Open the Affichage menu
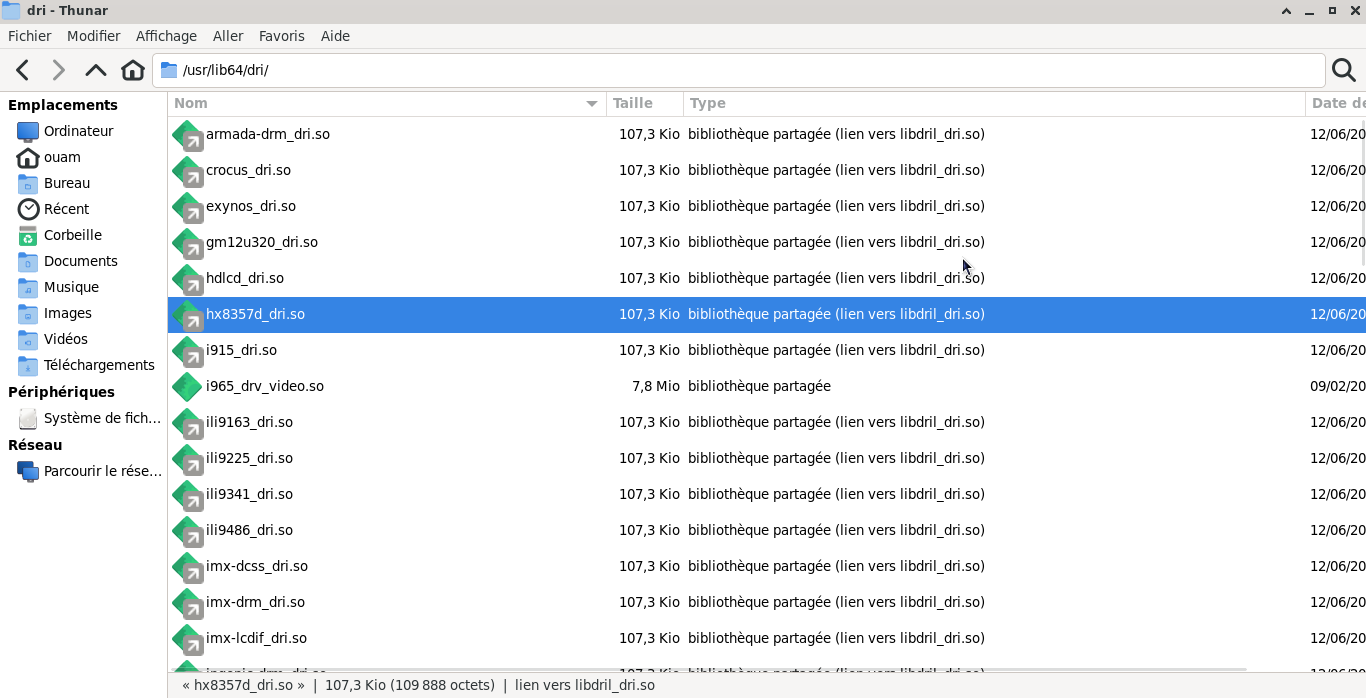This screenshot has height=698, width=1366. click(166, 36)
